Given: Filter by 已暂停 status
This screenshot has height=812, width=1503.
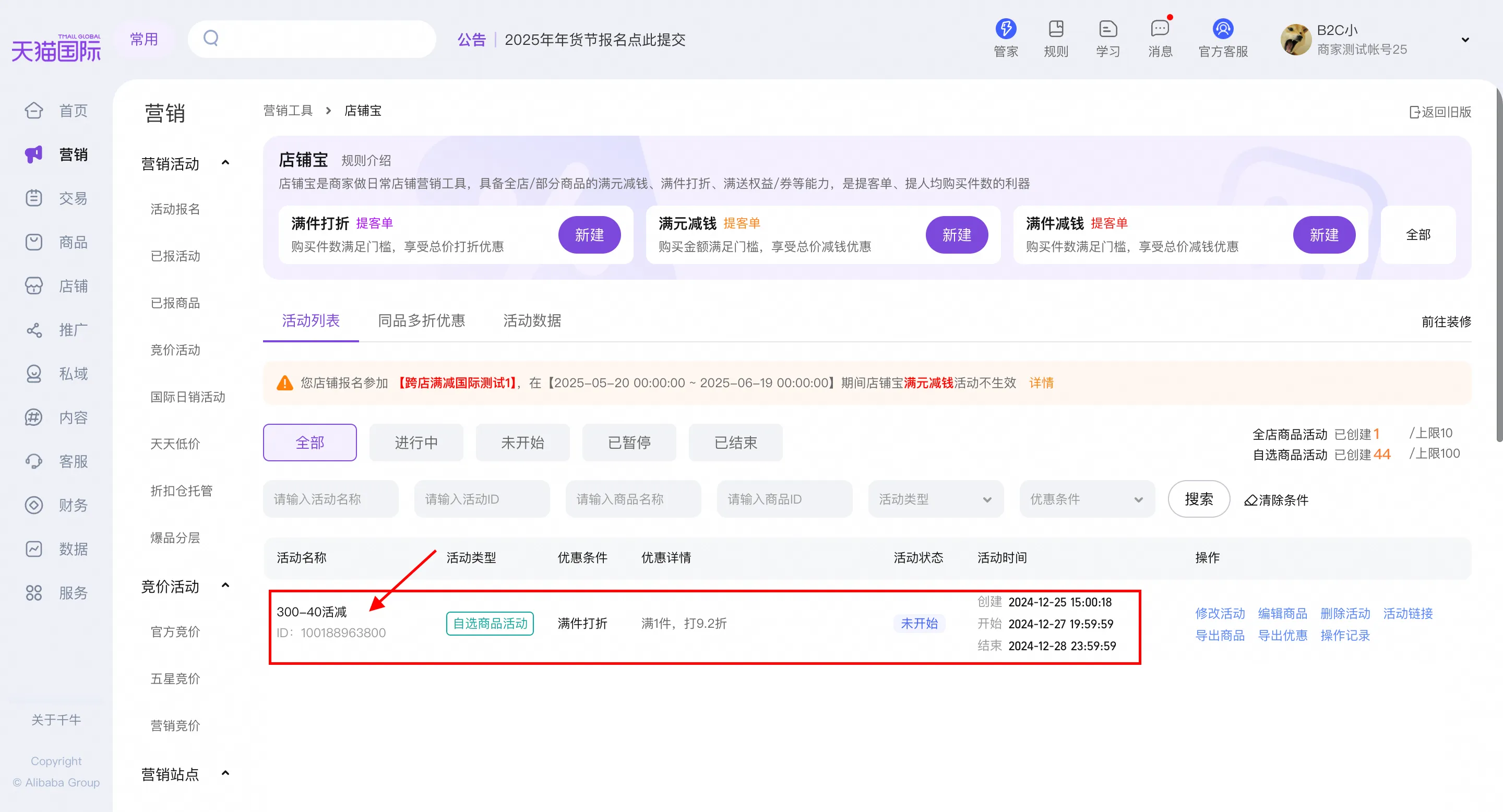Looking at the screenshot, I should pyautogui.click(x=629, y=442).
